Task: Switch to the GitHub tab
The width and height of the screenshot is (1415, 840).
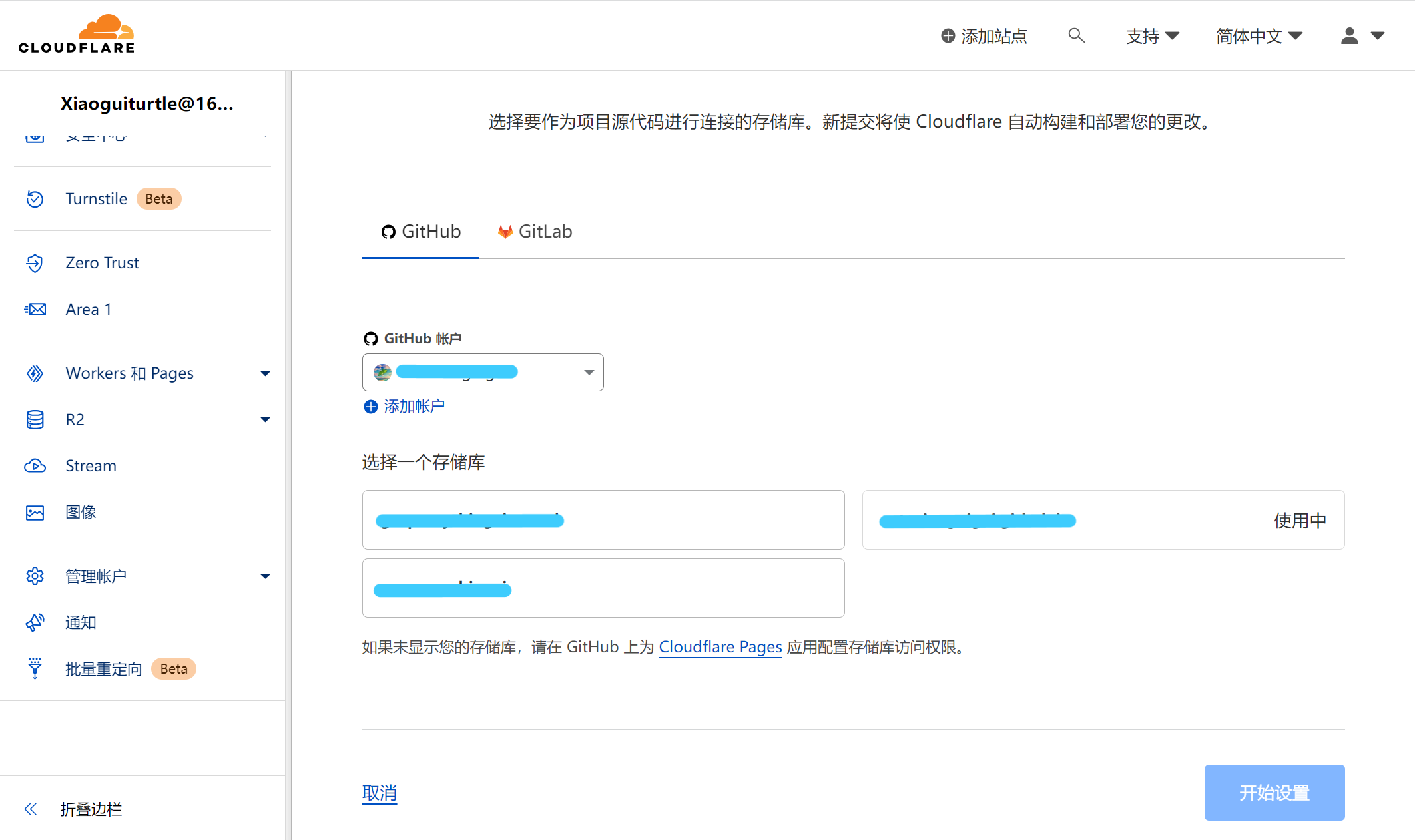Action: 421,232
